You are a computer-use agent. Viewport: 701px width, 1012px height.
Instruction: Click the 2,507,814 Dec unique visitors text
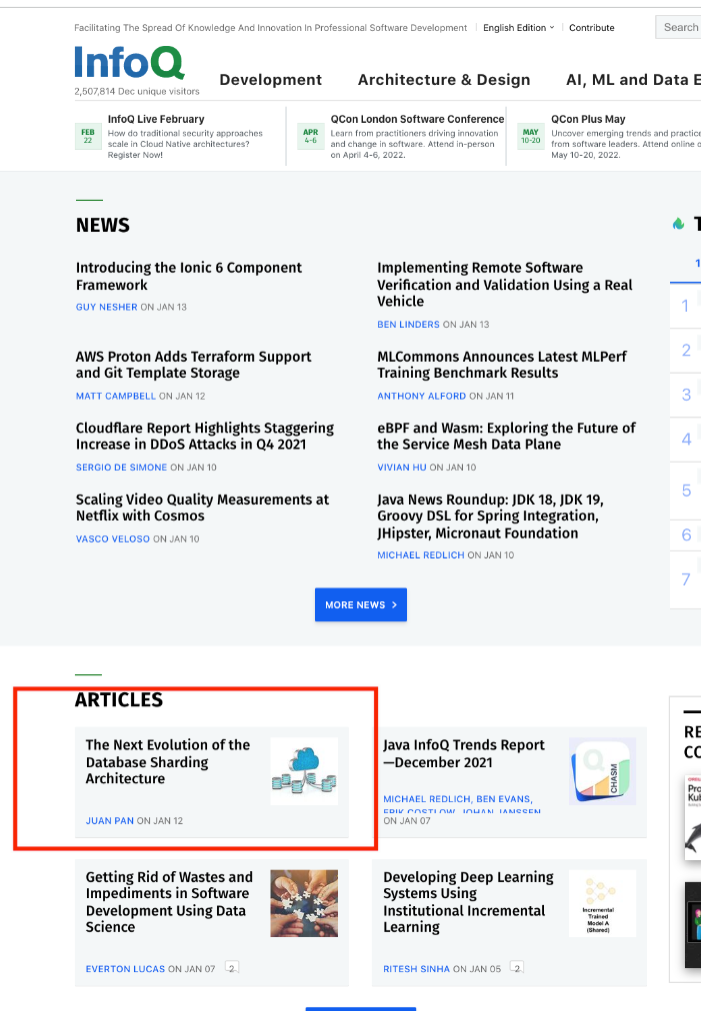(137, 92)
